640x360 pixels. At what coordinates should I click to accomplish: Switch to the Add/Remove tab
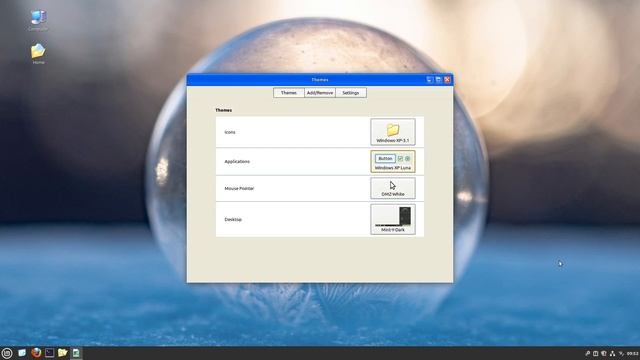pyautogui.click(x=320, y=93)
